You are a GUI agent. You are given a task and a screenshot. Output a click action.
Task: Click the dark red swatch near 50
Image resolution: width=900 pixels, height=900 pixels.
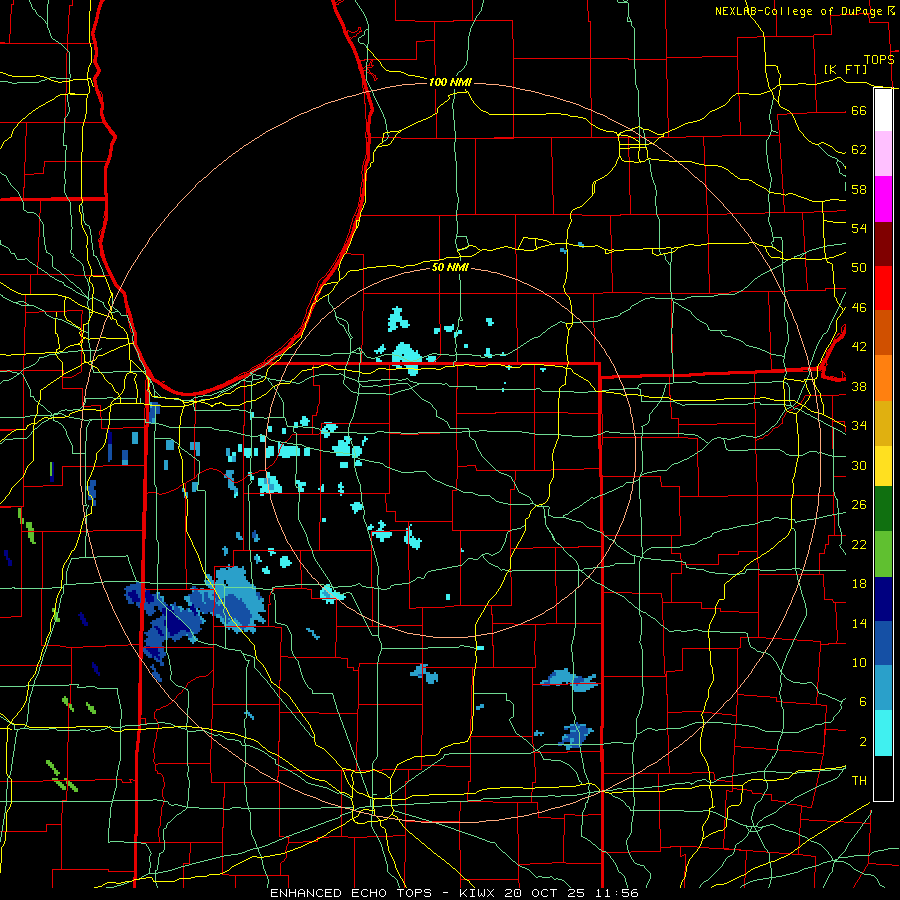883,244
